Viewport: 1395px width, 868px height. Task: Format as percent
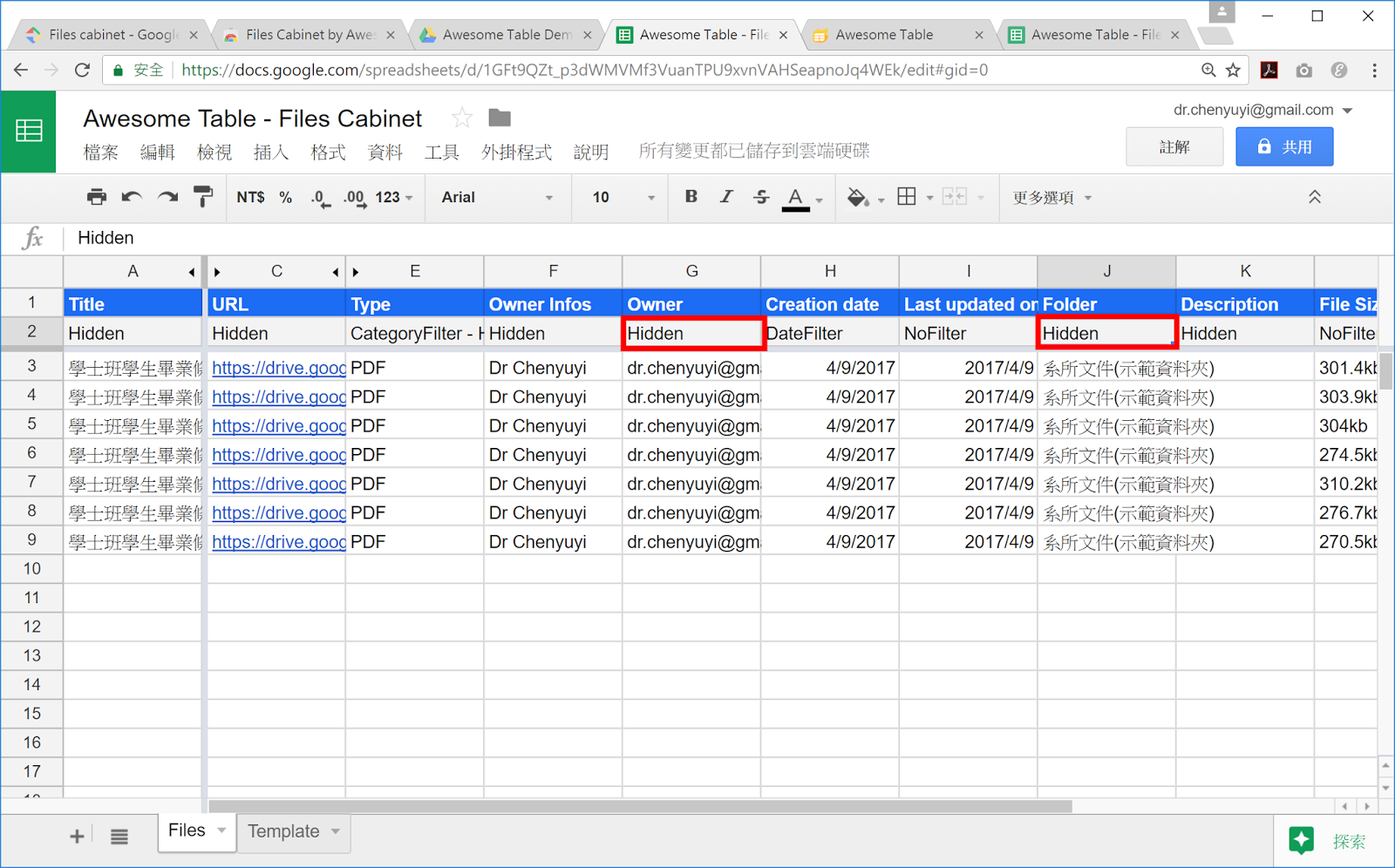coord(285,198)
